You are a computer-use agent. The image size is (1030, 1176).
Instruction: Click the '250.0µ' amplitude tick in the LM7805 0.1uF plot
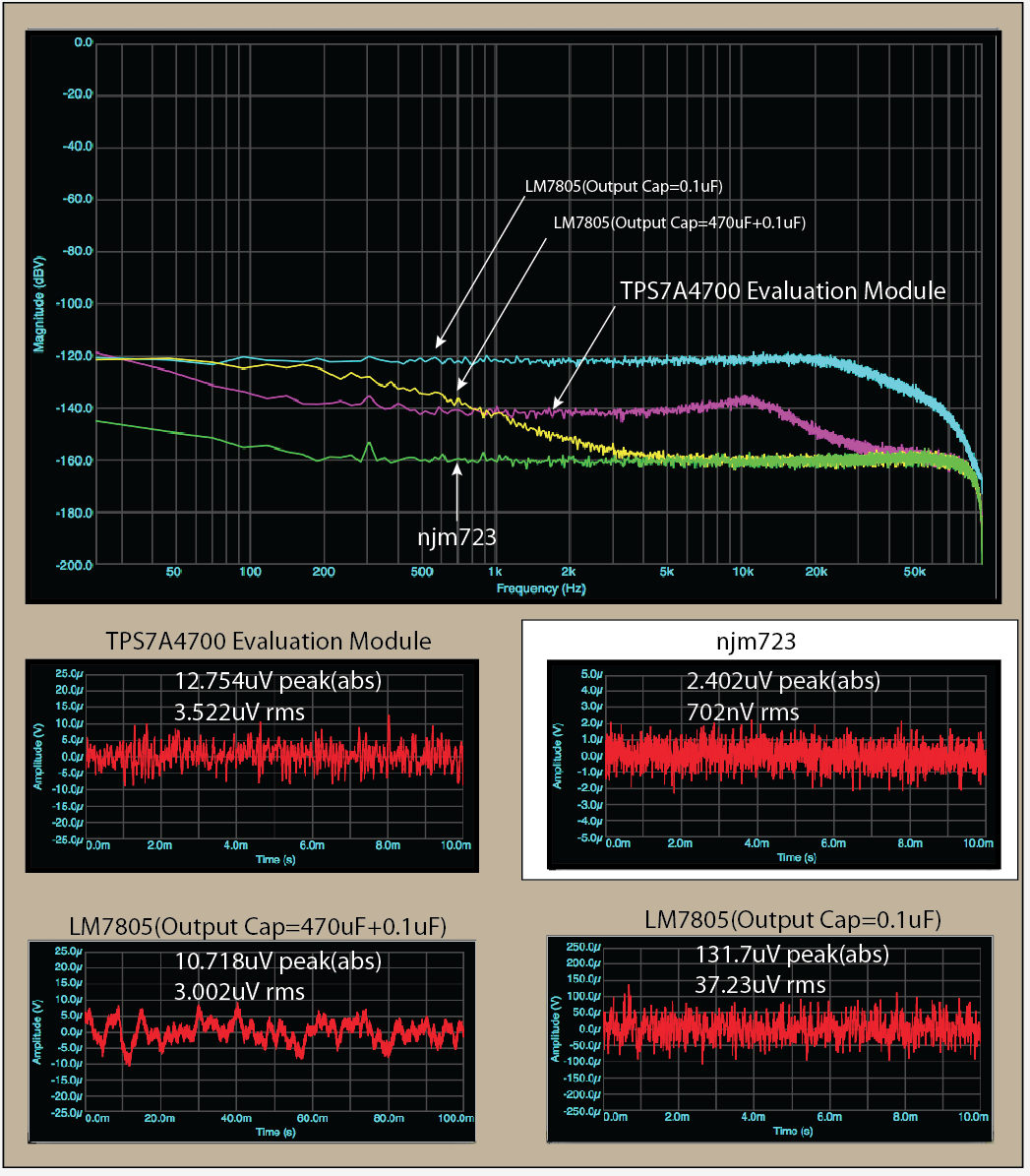[584, 948]
